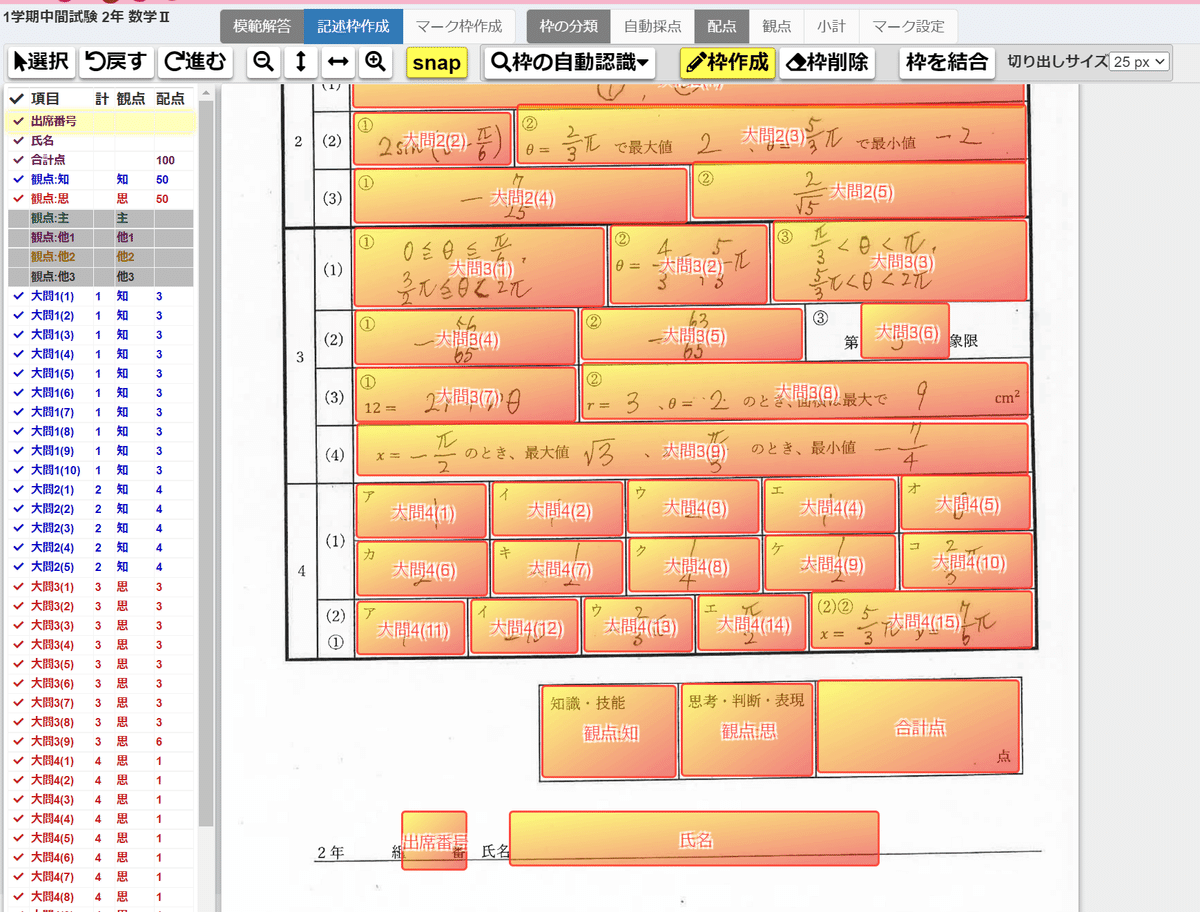Activate the 枠作成 pencil tool

click(x=727, y=62)
